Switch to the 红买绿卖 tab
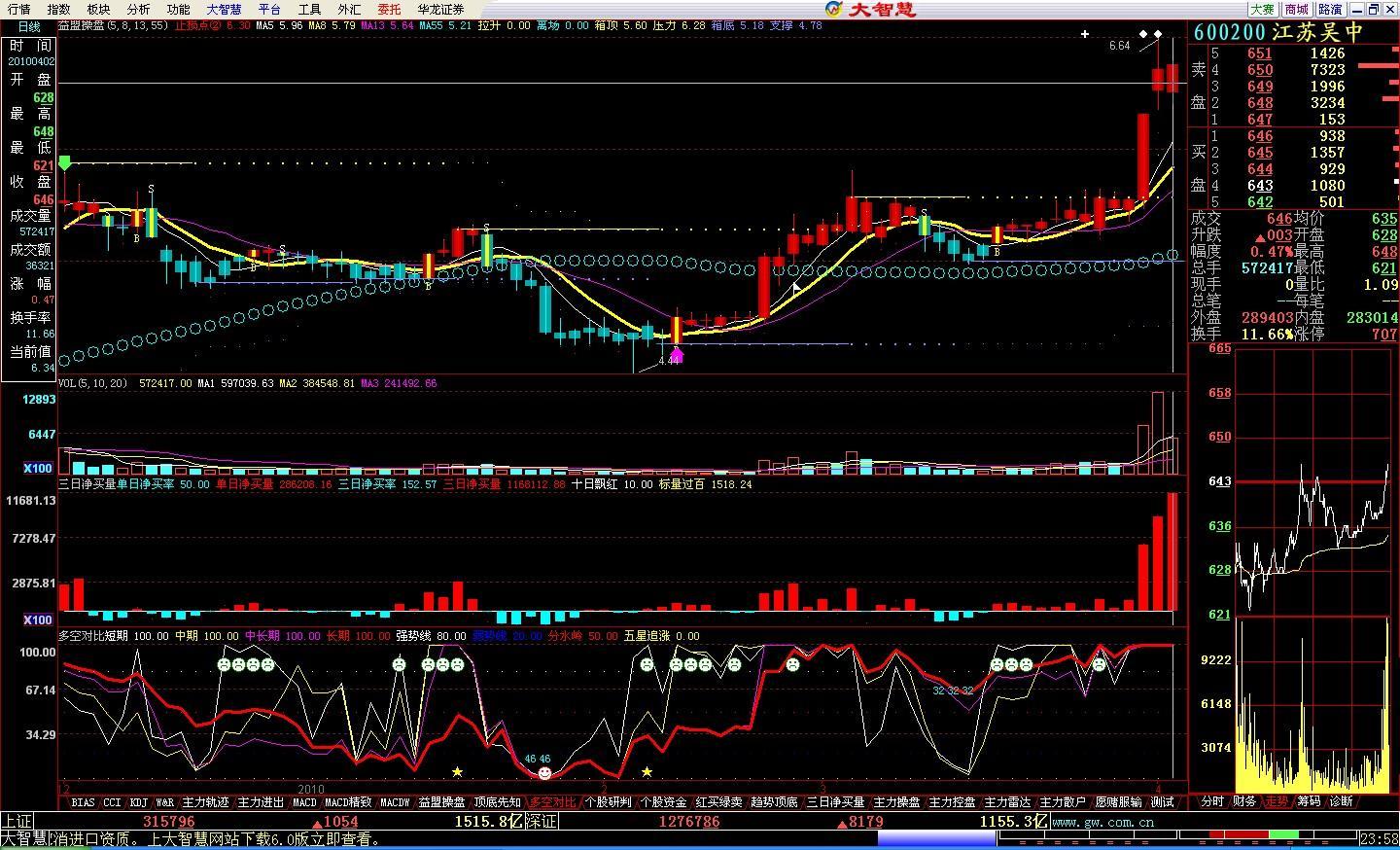1400x850 pixels. (x=719, y=802)
